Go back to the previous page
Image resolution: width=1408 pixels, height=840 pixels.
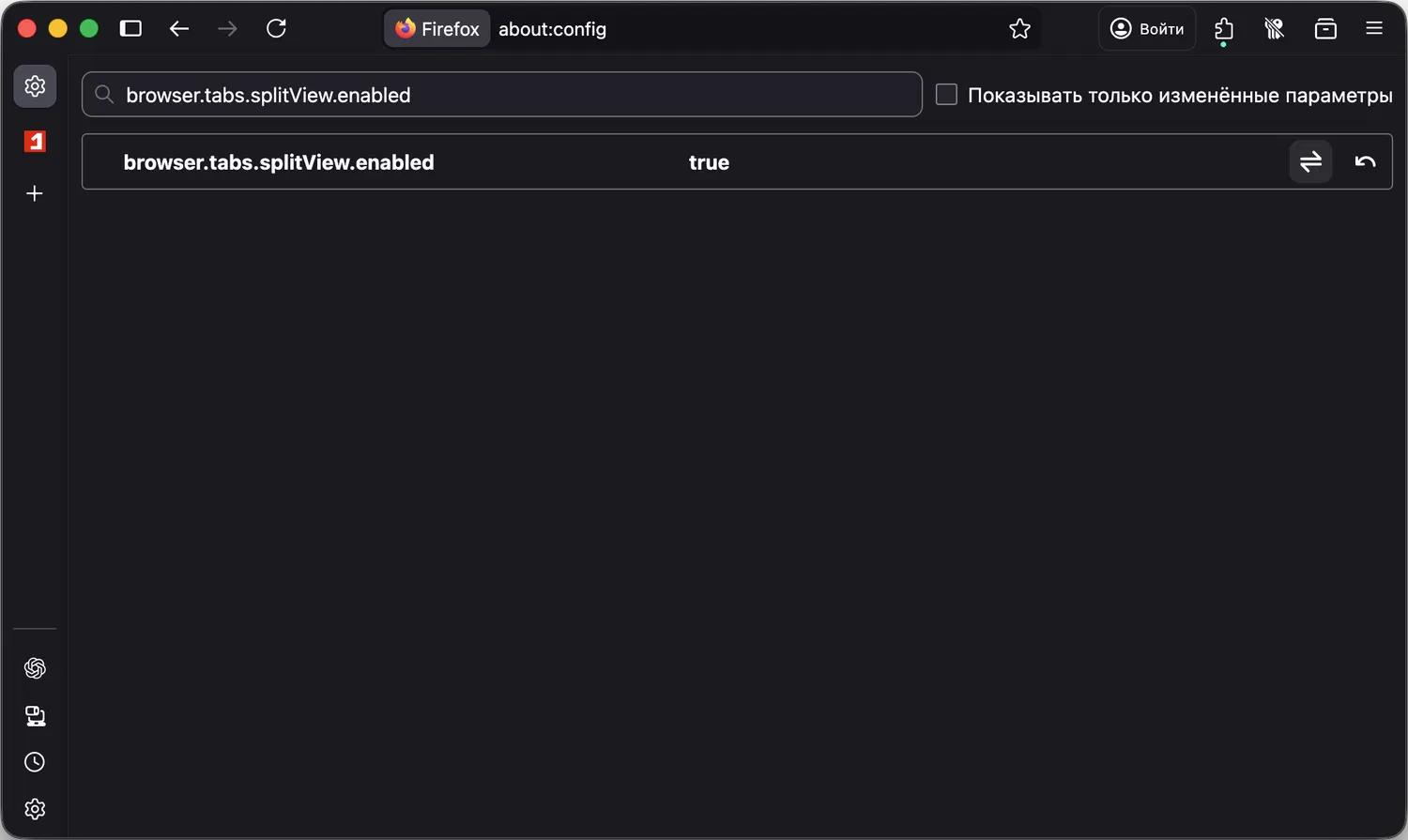coord(179,29)
